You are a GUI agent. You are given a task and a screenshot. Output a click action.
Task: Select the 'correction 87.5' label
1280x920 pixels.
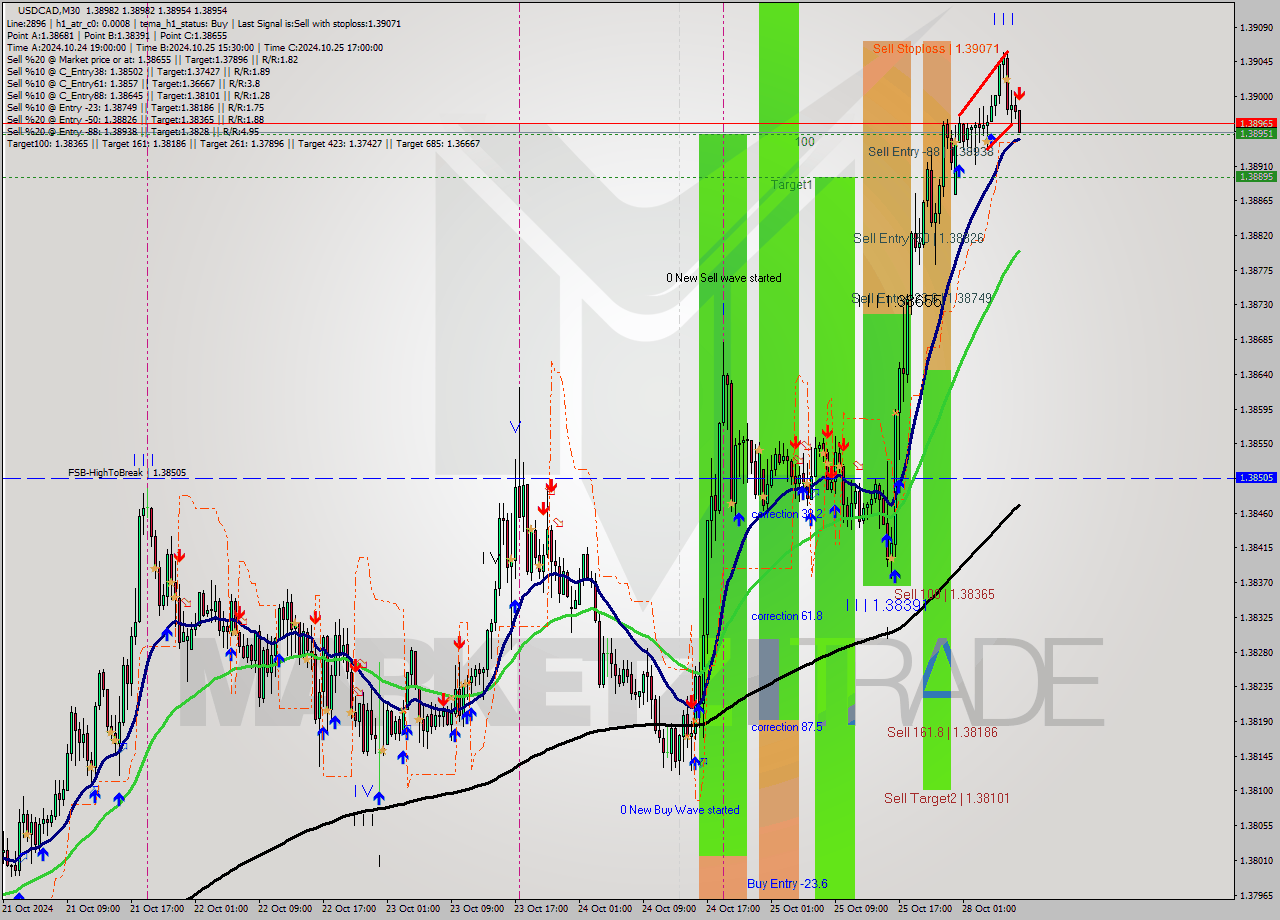(x=787, y=727)
